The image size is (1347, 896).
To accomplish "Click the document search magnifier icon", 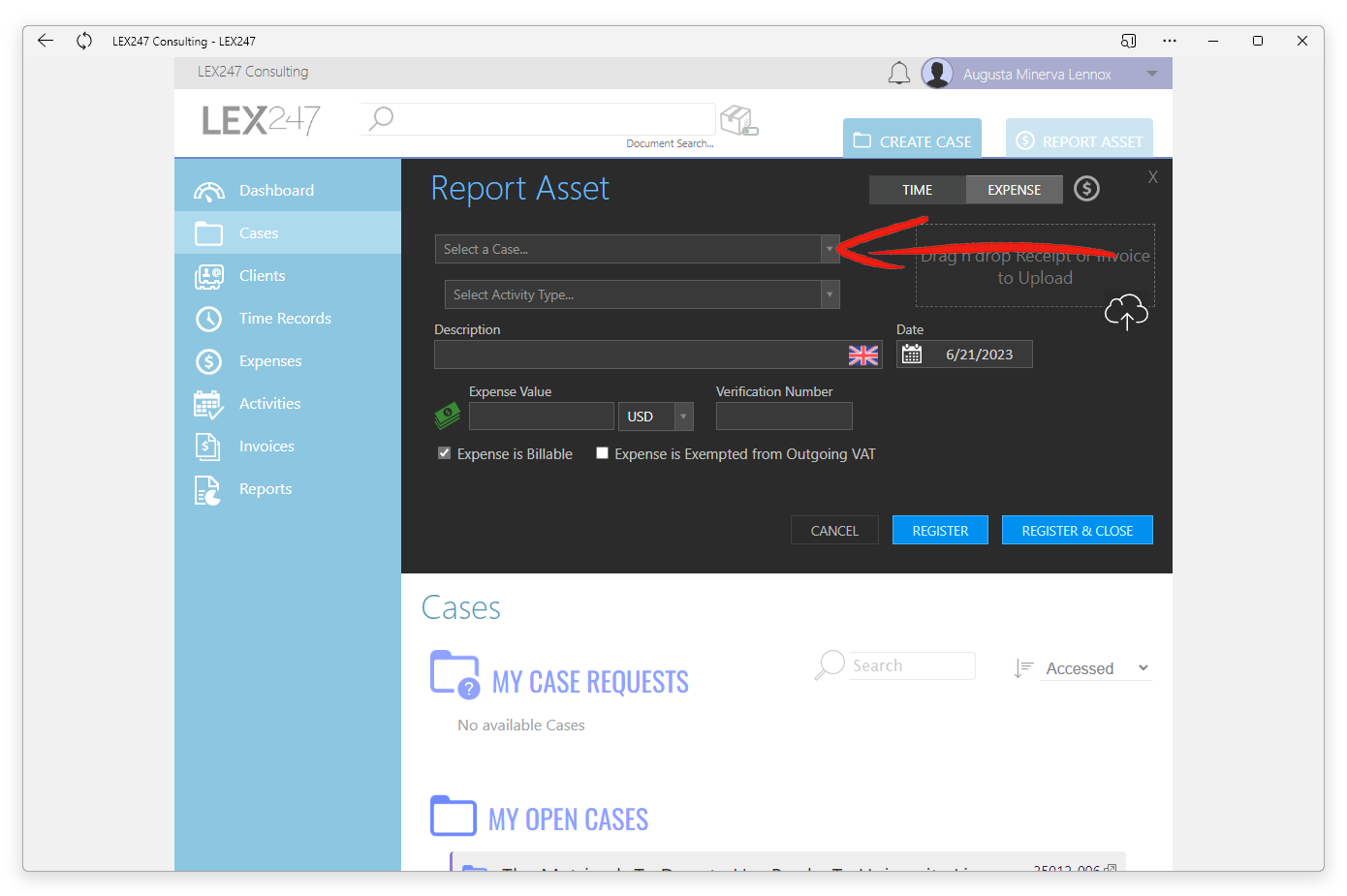I will coord(381,118).
